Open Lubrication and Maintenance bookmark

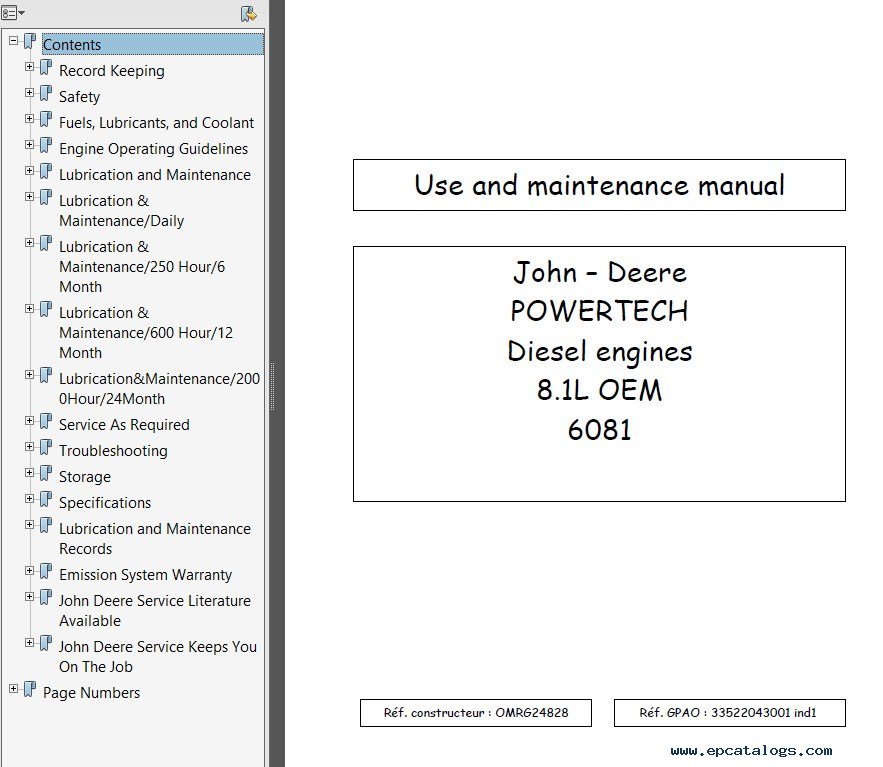[155, 175]
